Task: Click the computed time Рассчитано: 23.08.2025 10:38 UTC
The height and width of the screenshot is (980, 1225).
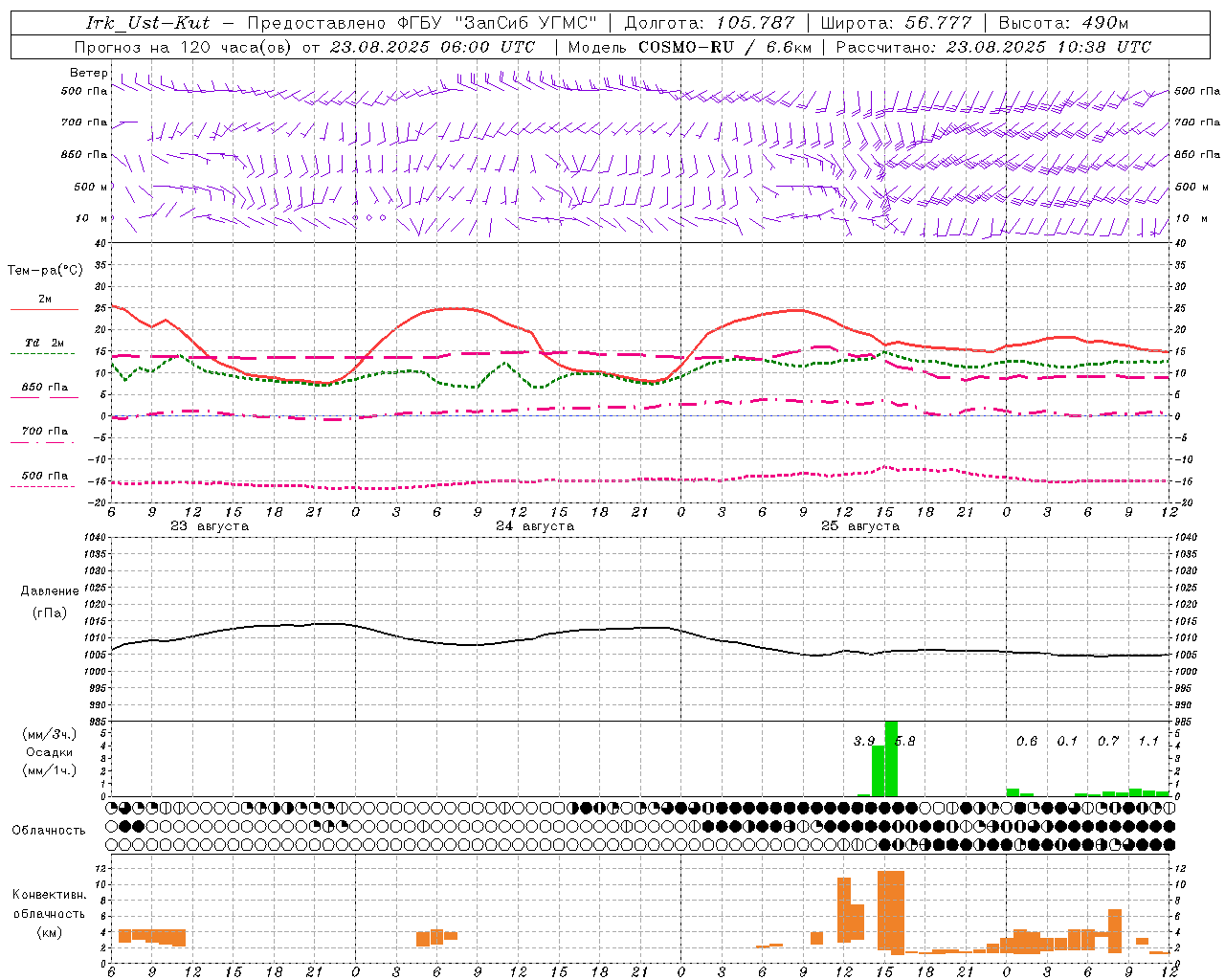Action: click(993, 47)
